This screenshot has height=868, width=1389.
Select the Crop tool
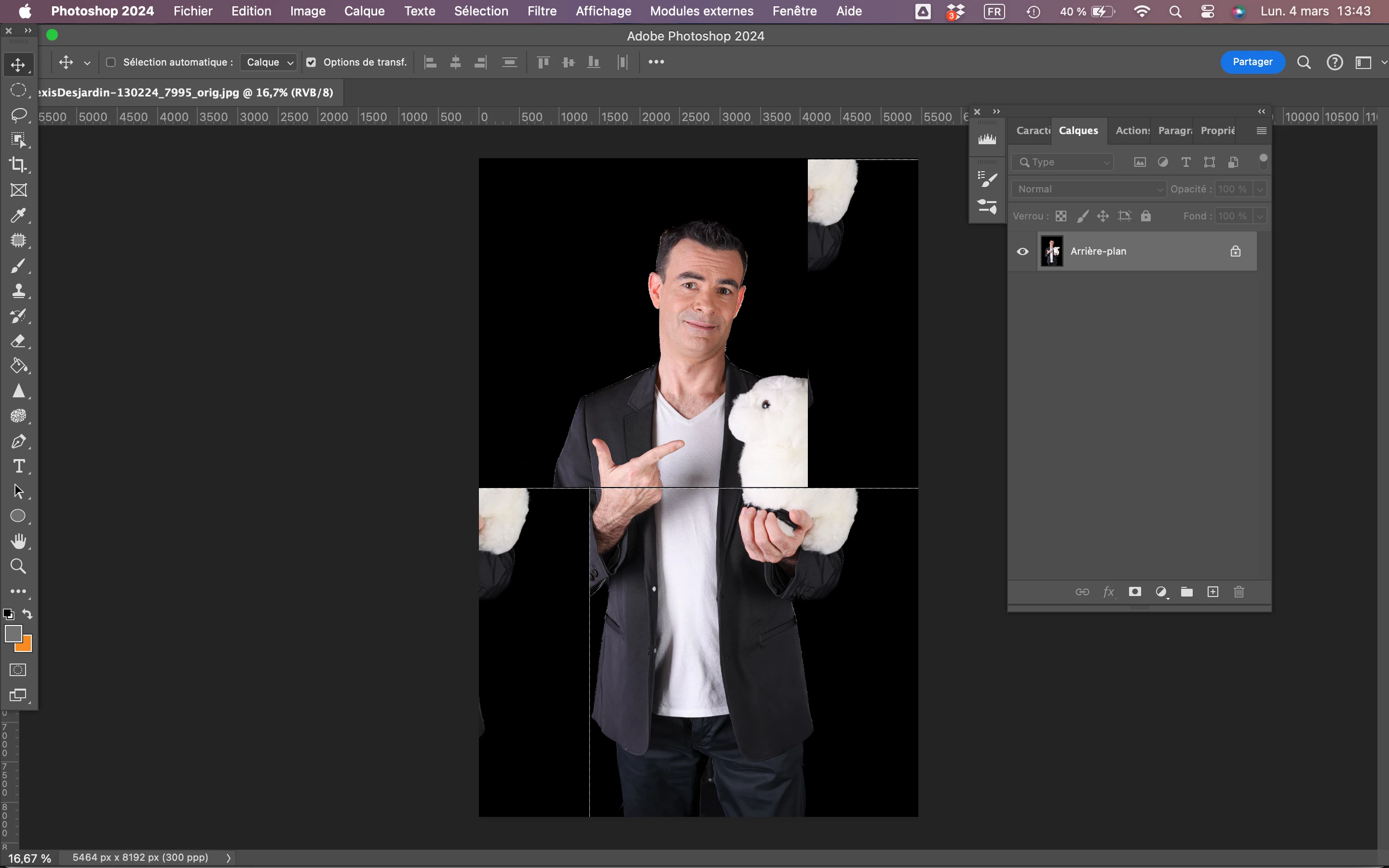[18, 165]
